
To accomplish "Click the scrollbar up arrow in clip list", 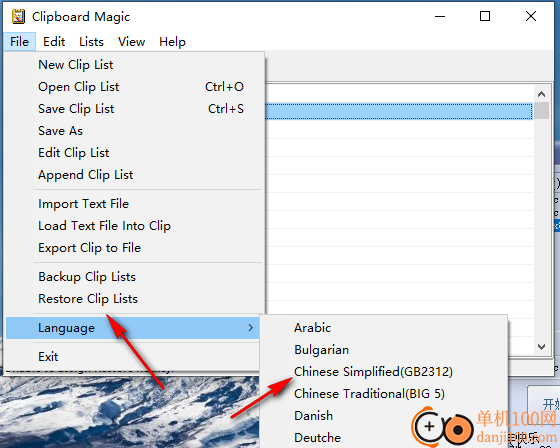I will point(541,94).
